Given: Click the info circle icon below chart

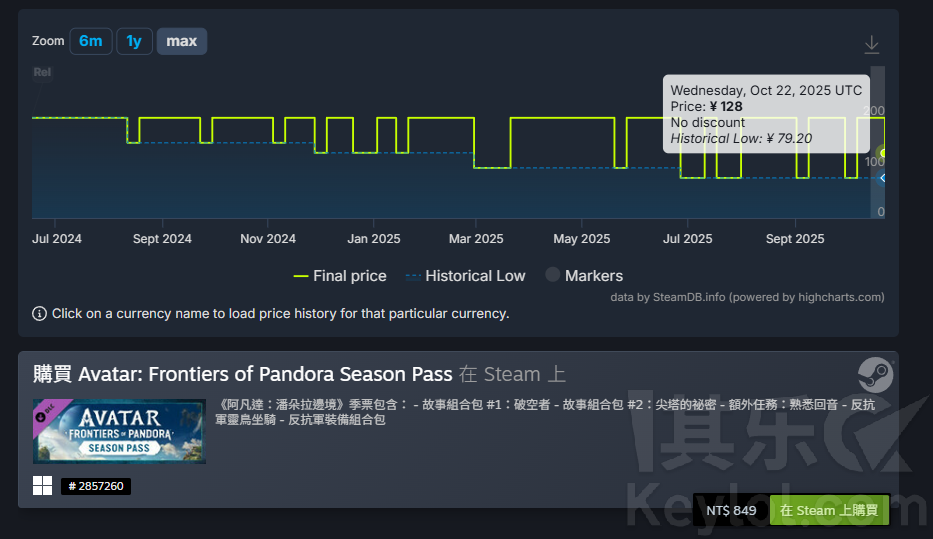Looking at the screenshot, I should 39,313.
